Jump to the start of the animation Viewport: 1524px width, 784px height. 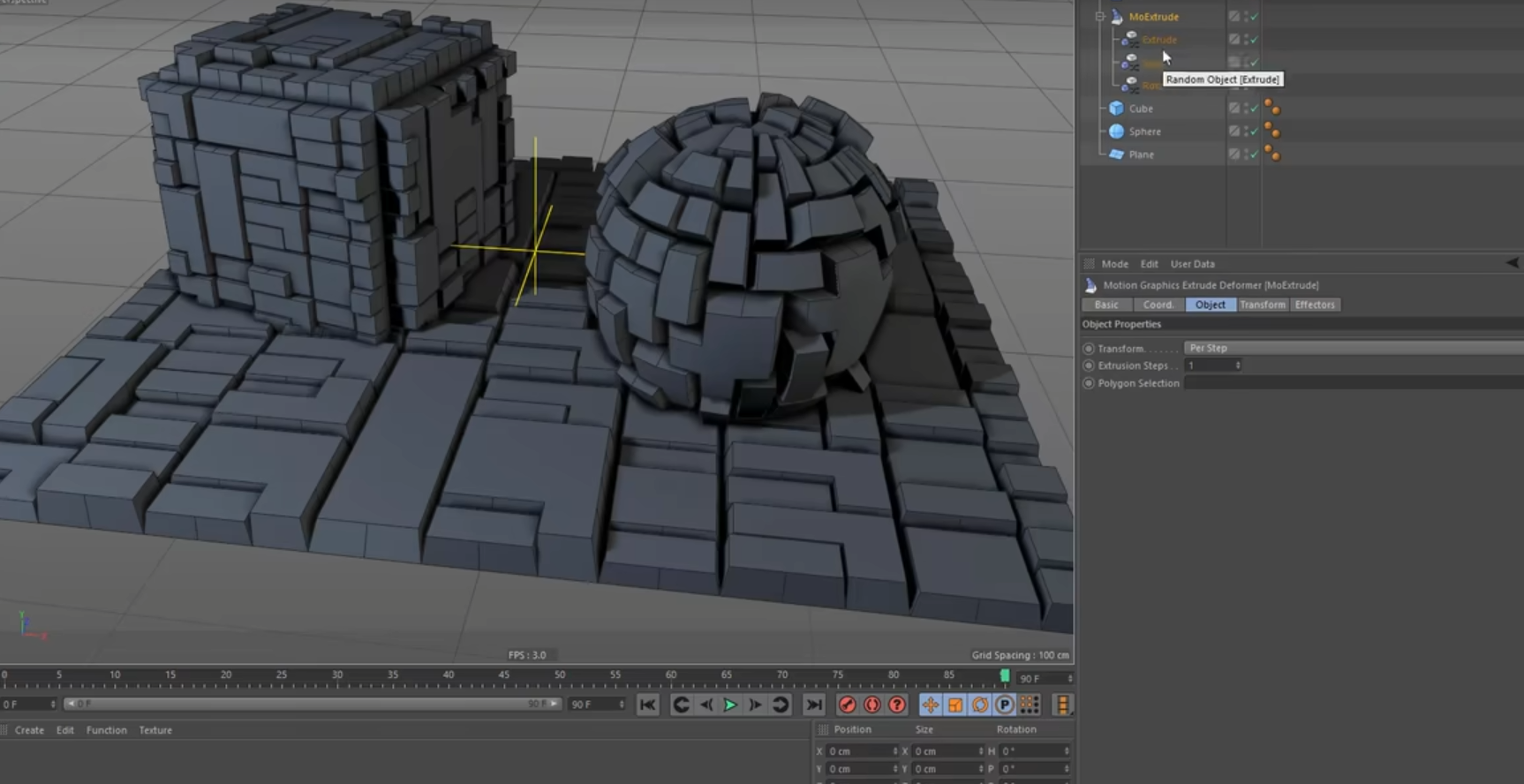coord(647,705)
